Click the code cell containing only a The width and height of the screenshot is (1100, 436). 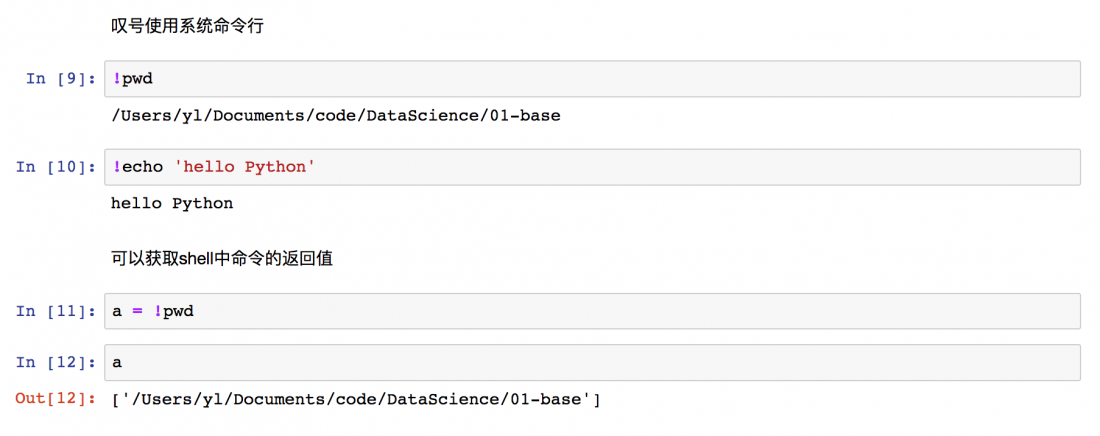coord(592,363)
